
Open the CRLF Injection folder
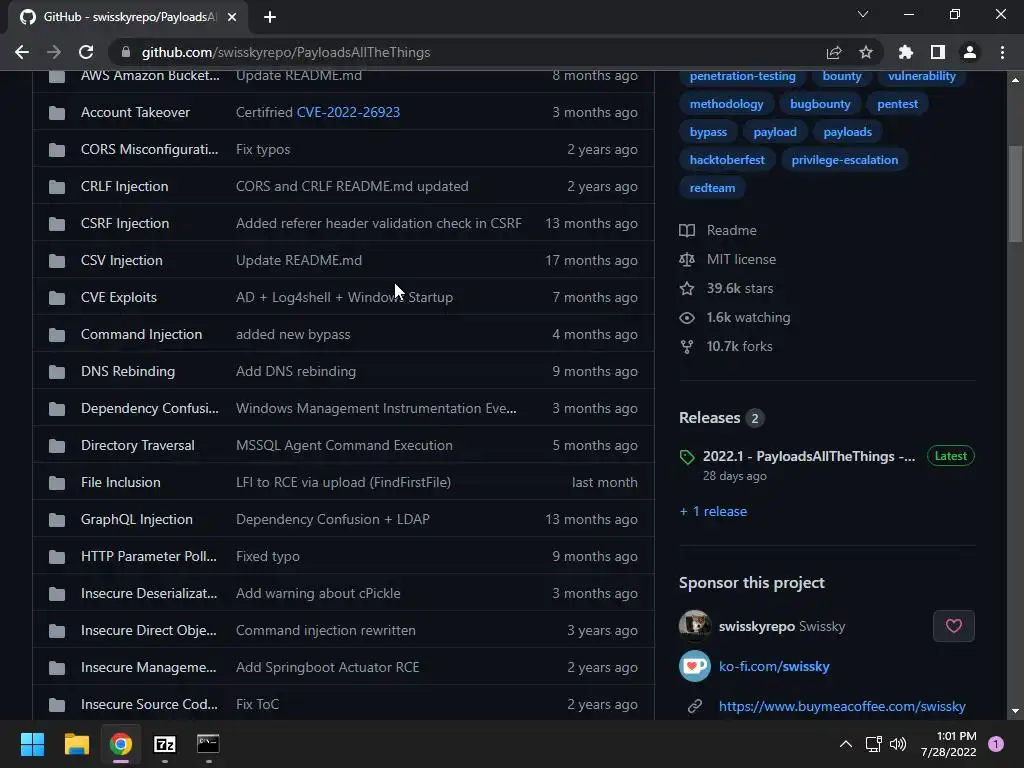point(125,186)
